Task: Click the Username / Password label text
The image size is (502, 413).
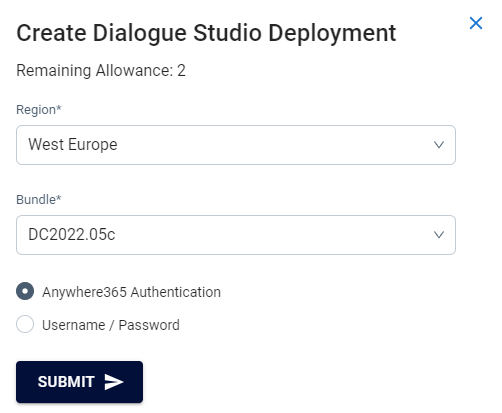Action: 111,325
